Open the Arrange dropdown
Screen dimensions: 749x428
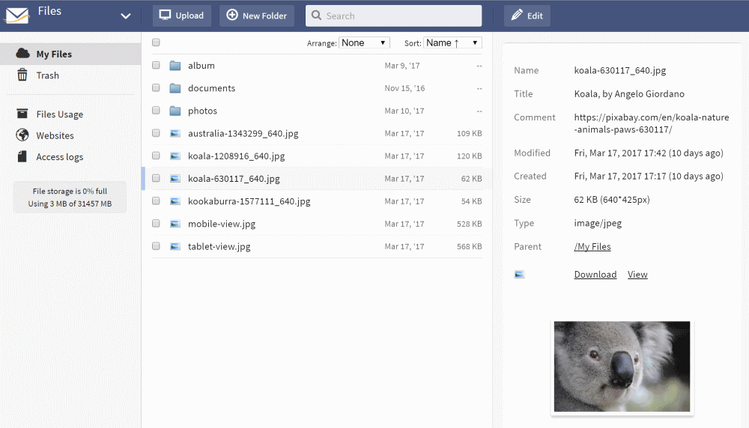pyautogui.click(x=364, y=43)
